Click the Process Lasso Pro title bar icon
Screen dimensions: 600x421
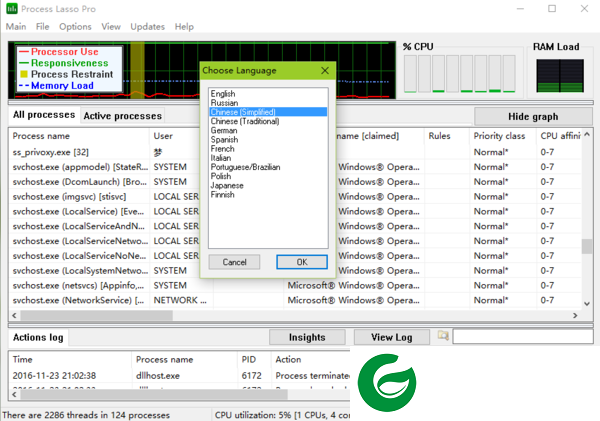coord(12,8)
